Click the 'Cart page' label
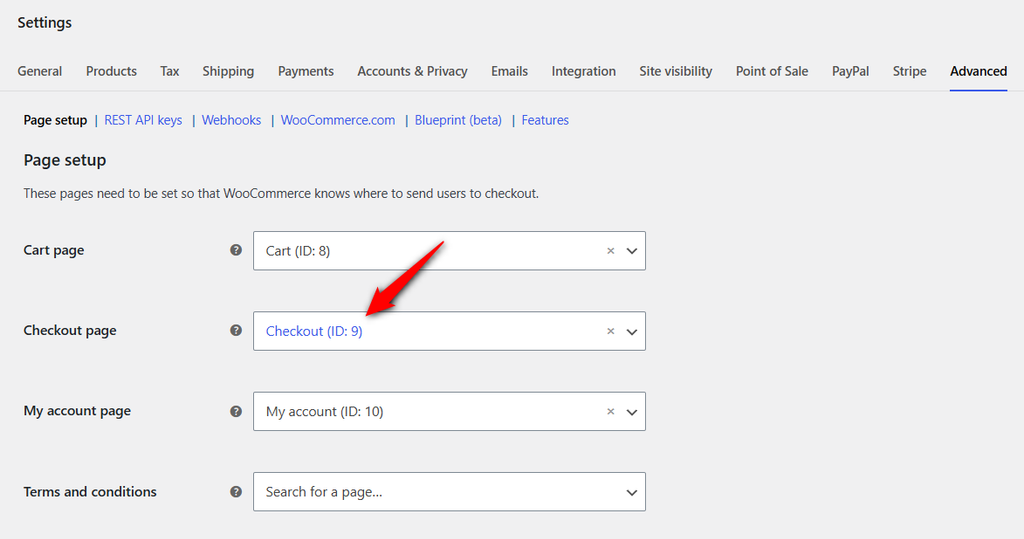 [54, 250]
